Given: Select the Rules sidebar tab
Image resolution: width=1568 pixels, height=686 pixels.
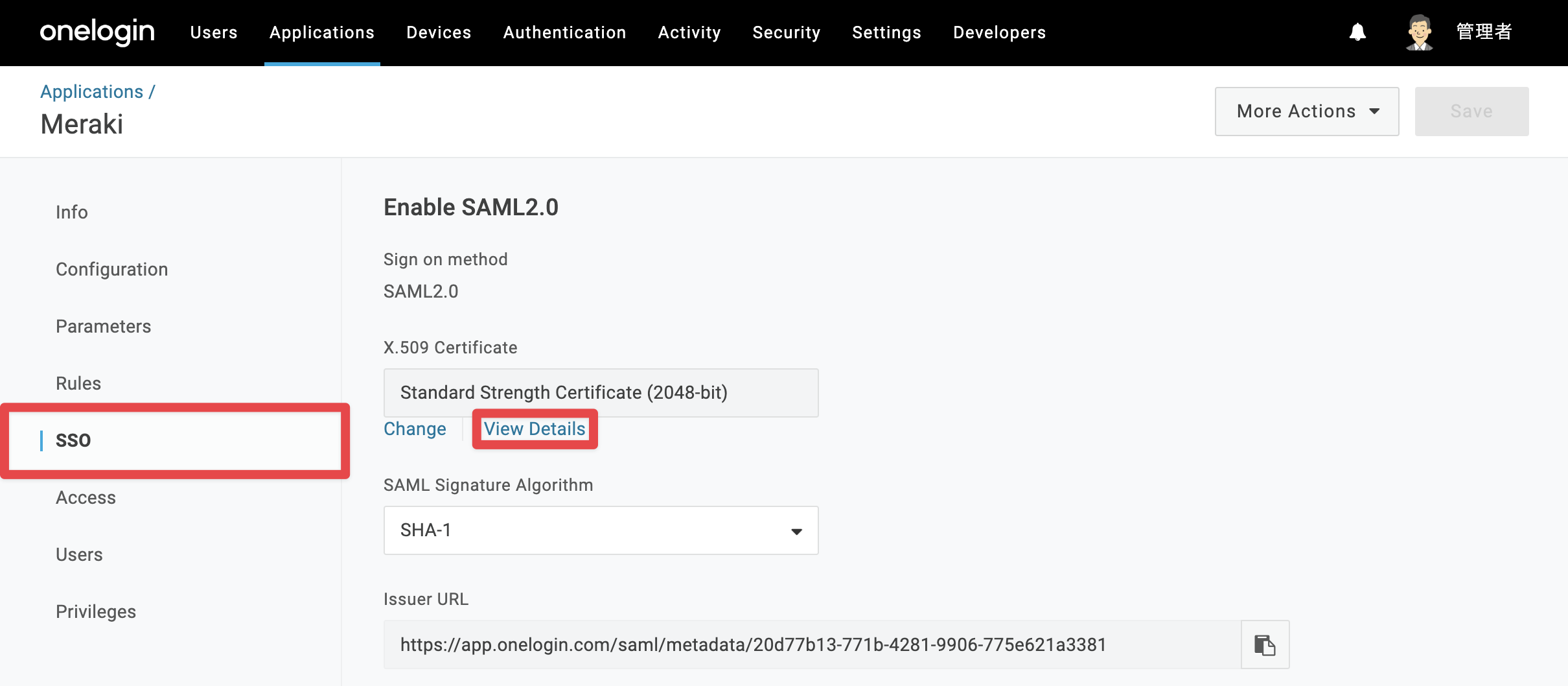Looking at the screenshot, I should 78,383.
